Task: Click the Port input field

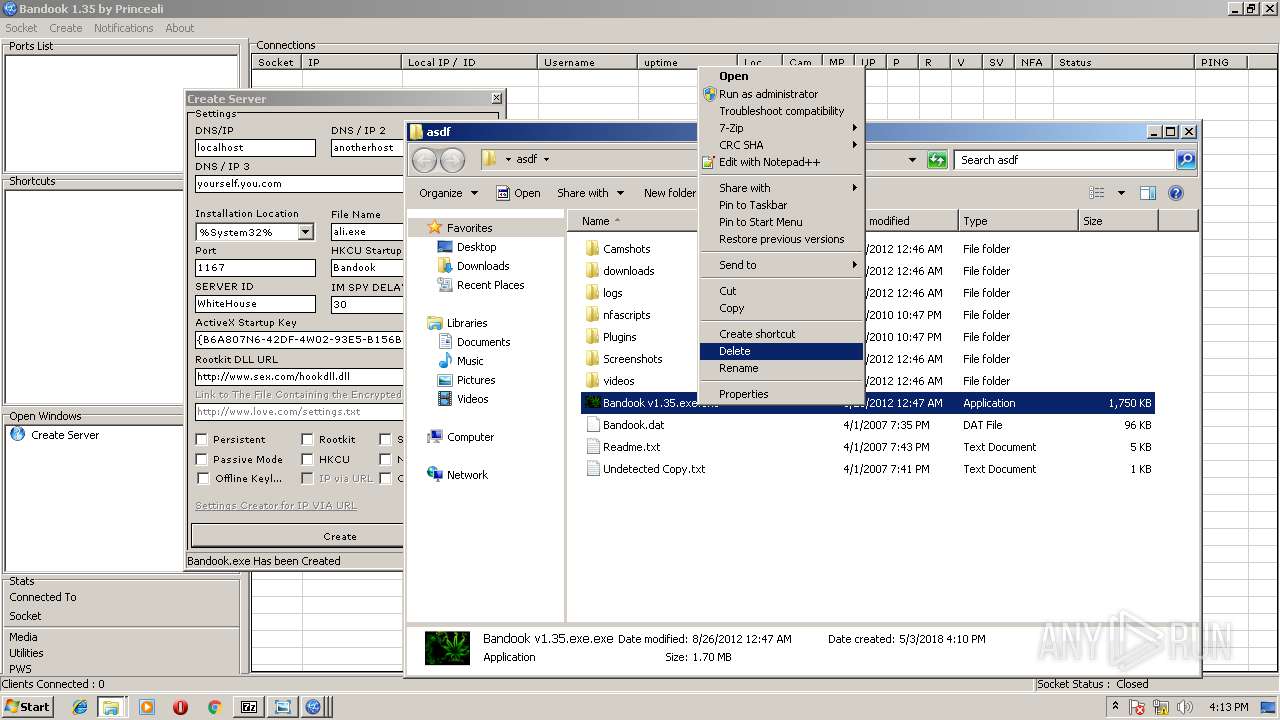Action: (255, 268)
